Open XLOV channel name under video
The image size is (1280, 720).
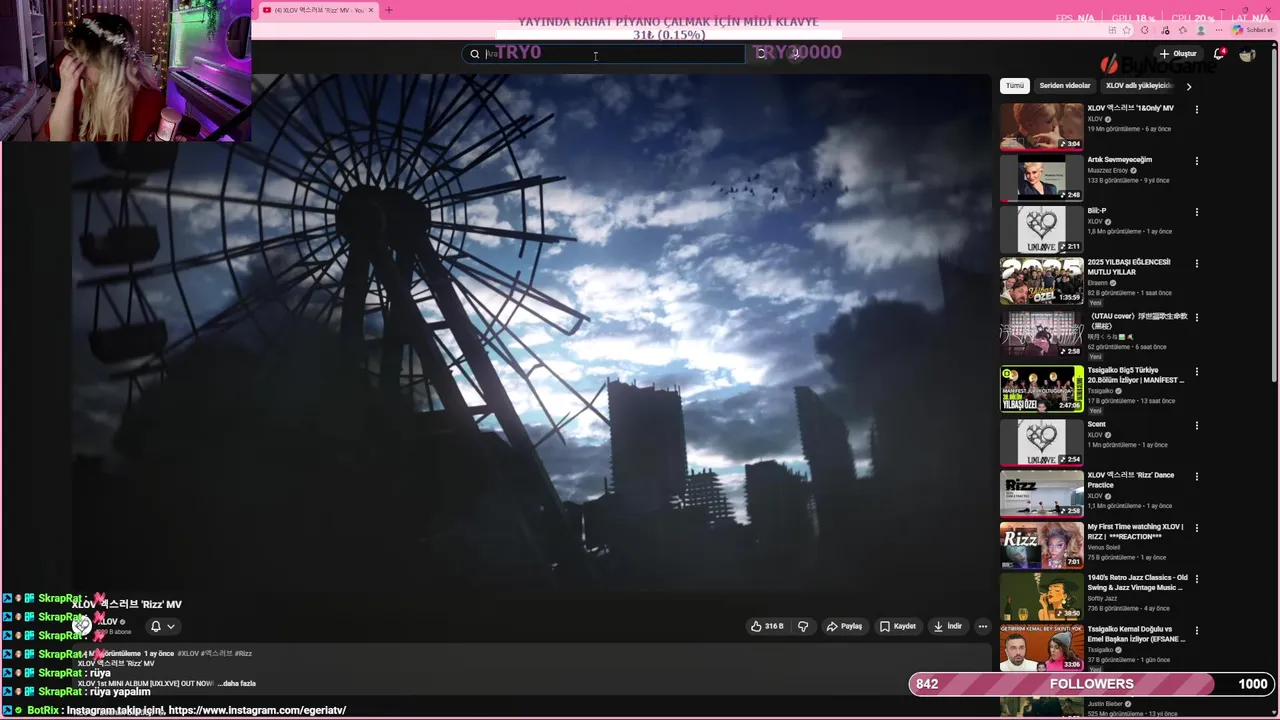click(110, 622)
